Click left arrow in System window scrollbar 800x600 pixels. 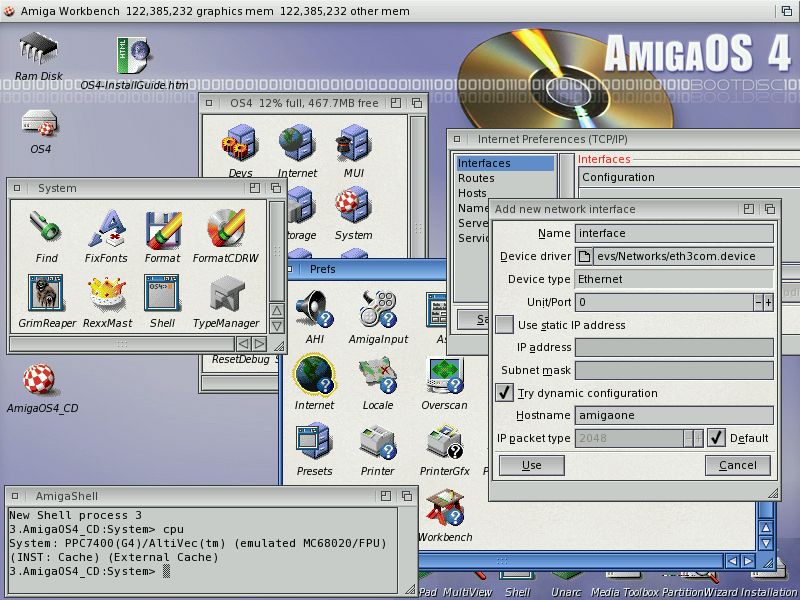tap(243, 344)
